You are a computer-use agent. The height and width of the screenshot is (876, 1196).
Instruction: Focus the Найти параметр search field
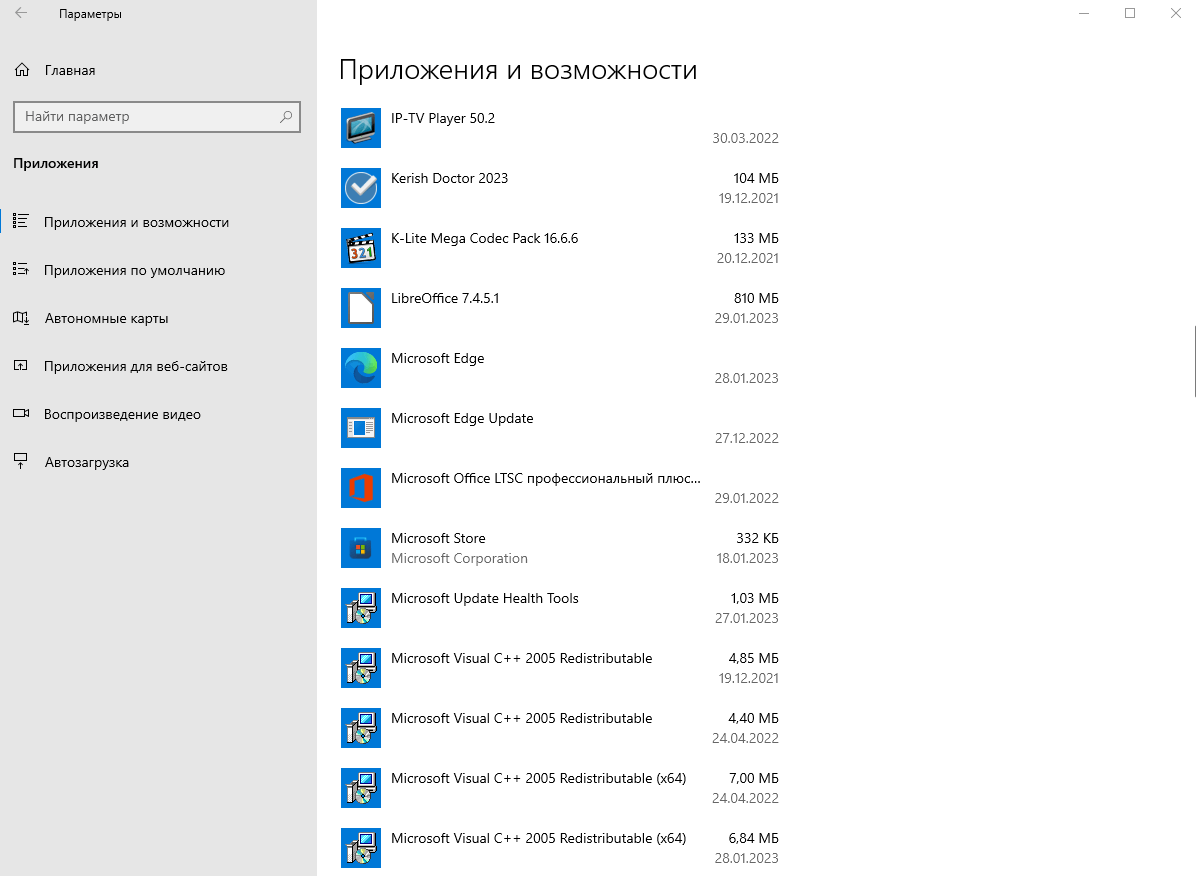(157, 117)
